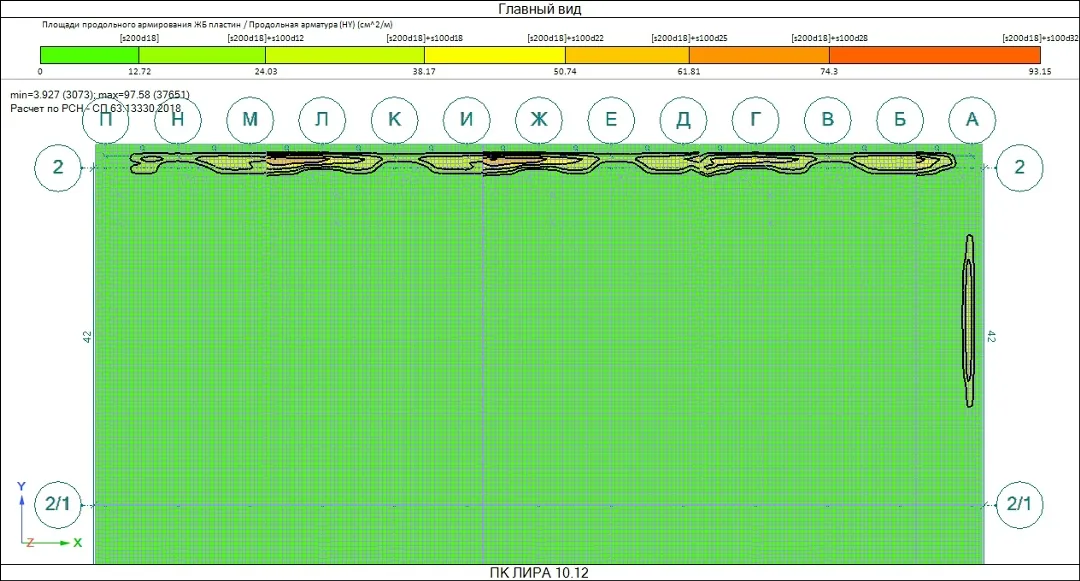This screenshot has width=1080, height=581.
Task: Click the 'Главный вид' view title
Action: click(x=539, y=9)
